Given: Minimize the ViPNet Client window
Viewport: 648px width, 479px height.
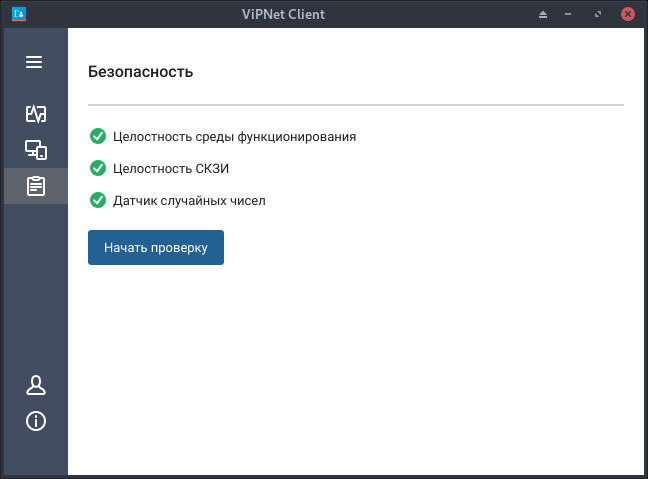Looking at the screenshot, I should coord(568,14).
